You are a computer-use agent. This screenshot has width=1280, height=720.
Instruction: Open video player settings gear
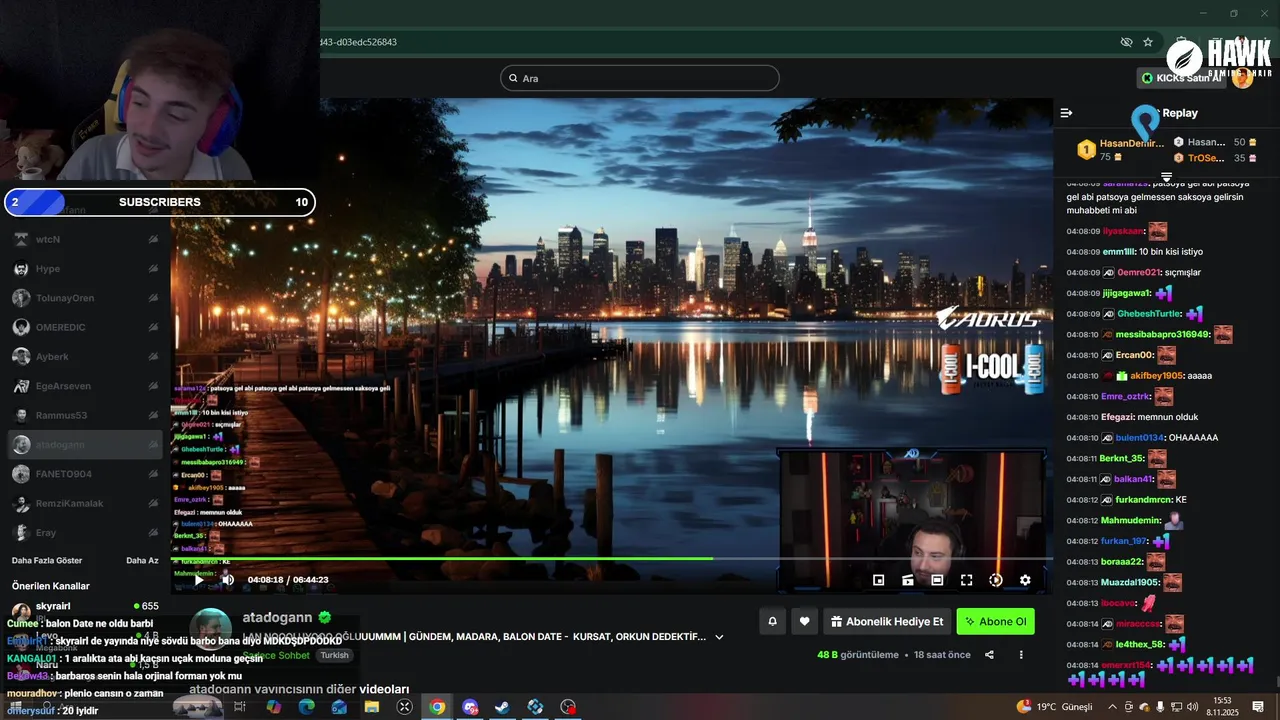(x=1025, y=580)
